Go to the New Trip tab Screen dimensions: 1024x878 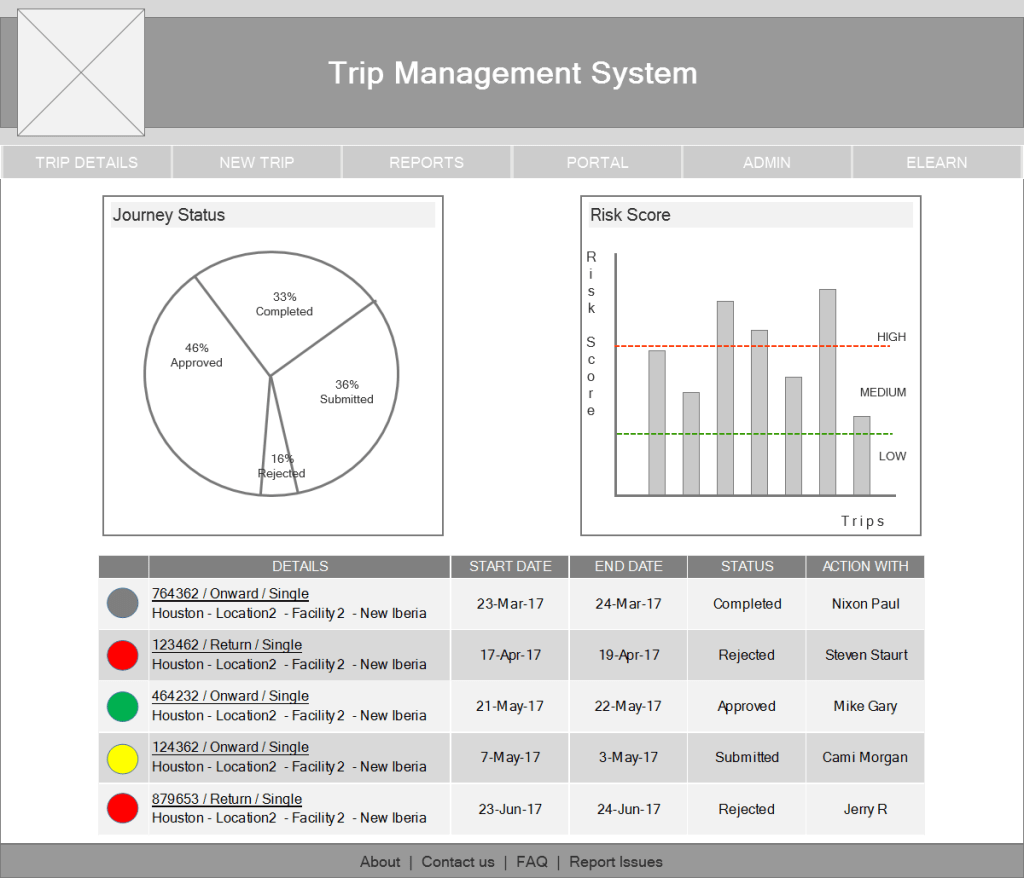click(257, 162)
